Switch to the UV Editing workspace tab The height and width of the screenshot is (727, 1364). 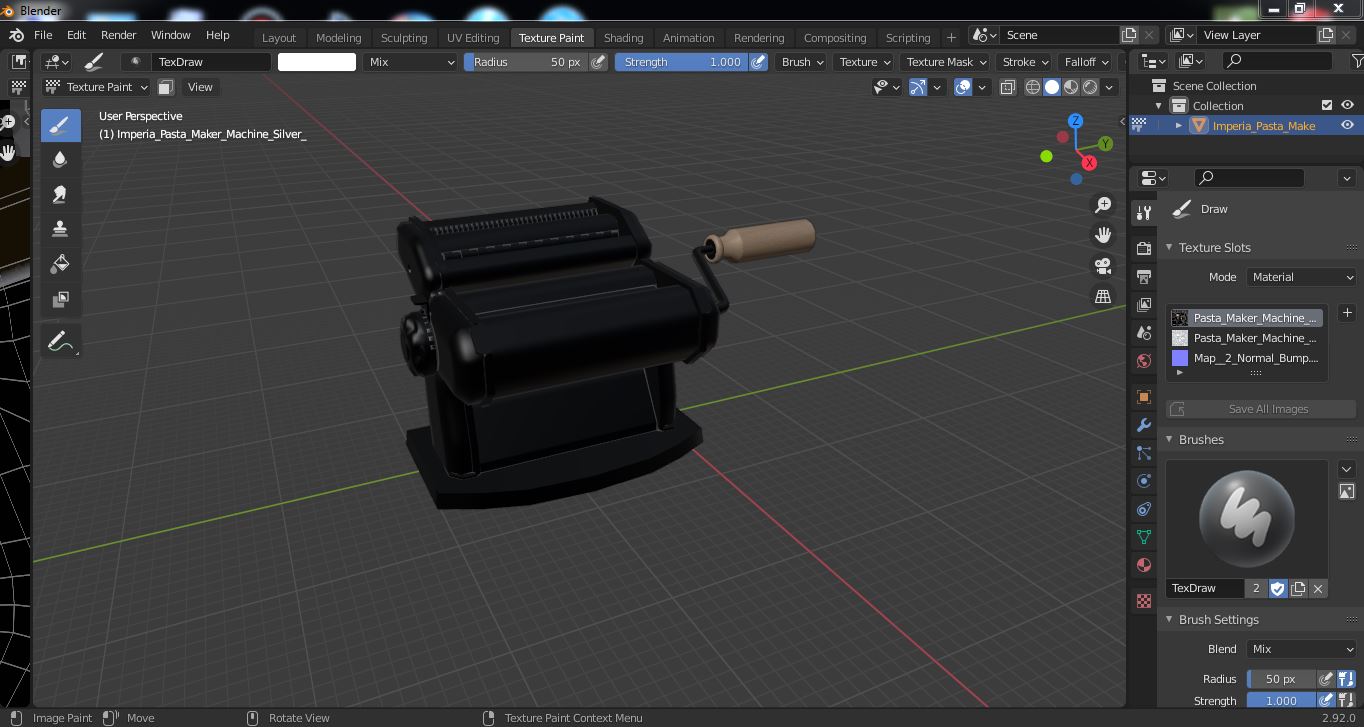pos(473,37)
